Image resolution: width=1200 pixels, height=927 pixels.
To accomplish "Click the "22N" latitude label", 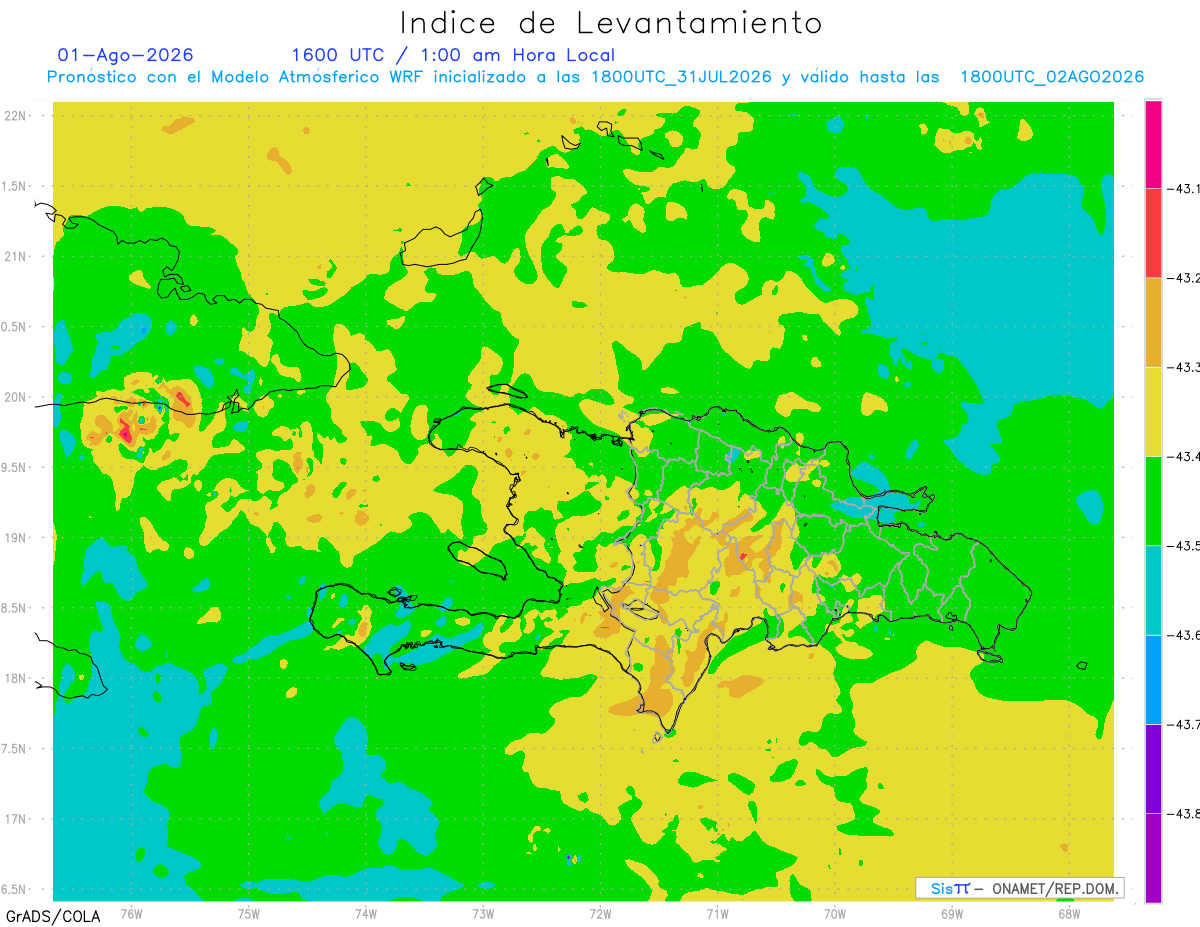I will pyautogui.click(x=16, y=116).
